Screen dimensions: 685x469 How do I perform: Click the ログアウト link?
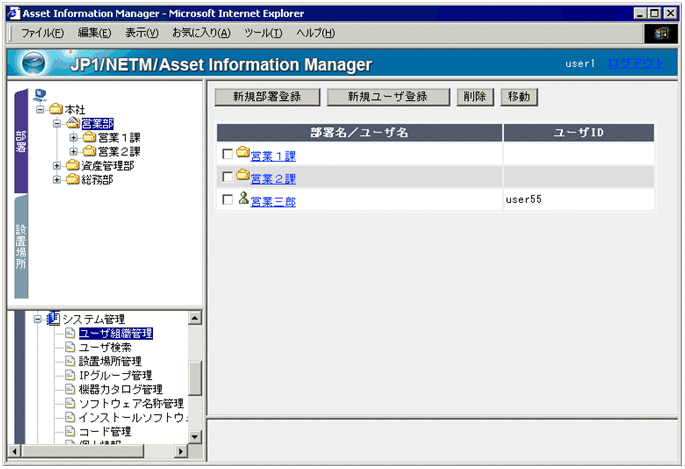click(636, 64)
